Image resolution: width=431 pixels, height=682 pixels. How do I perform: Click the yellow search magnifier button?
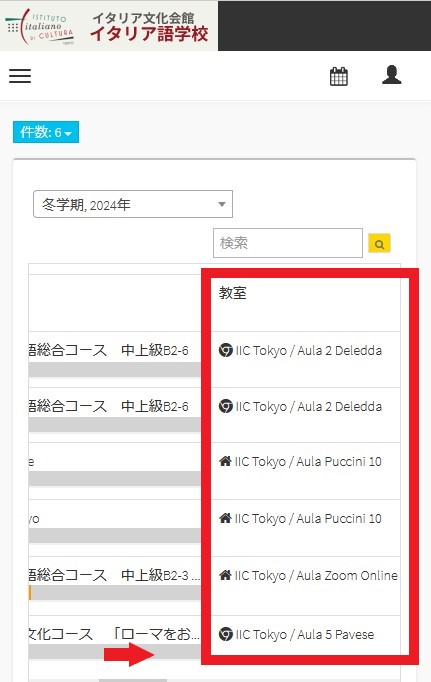[379, 243]
